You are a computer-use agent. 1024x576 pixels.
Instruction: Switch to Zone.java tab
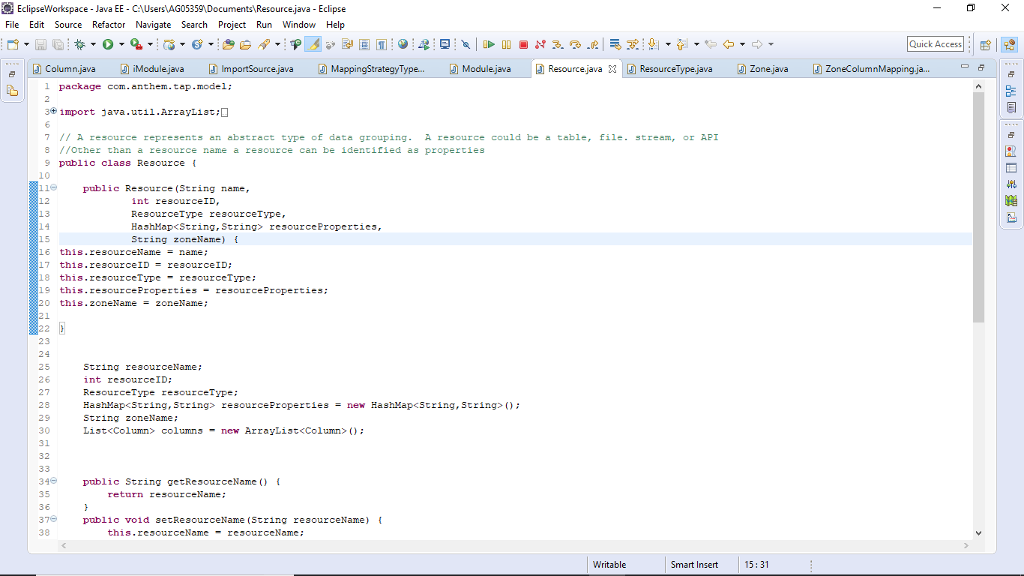pos(763,69)
